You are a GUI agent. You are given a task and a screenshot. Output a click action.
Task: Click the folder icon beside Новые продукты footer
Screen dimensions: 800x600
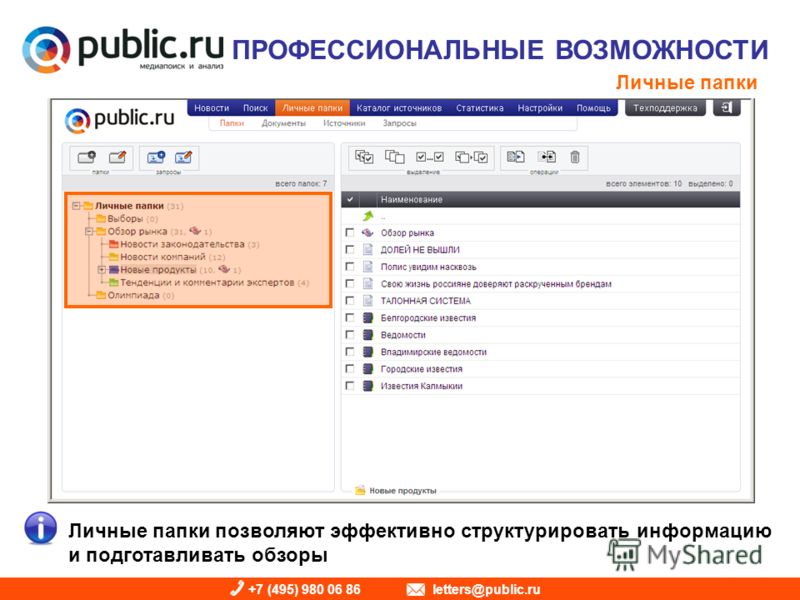point(360,490)
